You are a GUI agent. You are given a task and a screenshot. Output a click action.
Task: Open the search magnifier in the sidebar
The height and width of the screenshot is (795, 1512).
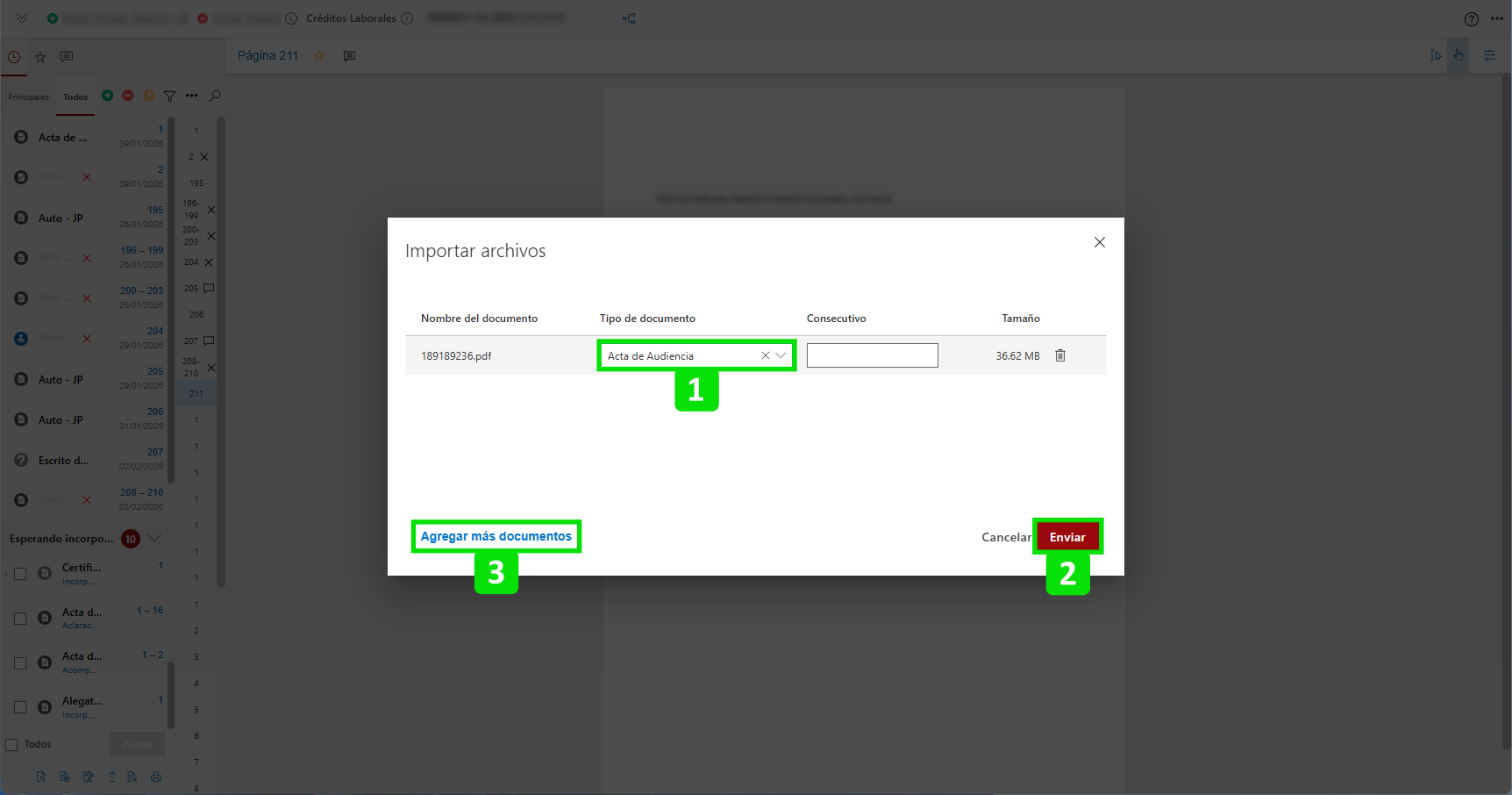pos(215,96)
